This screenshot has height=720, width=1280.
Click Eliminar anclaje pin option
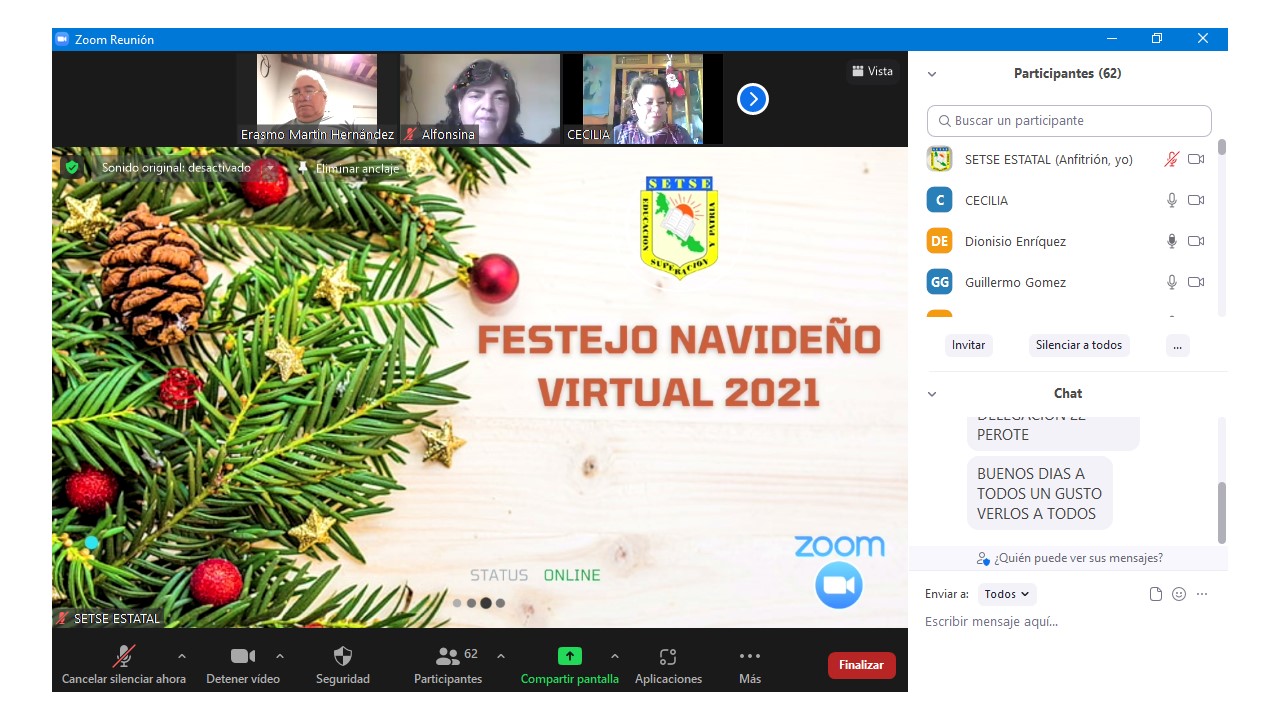[348, 168]
